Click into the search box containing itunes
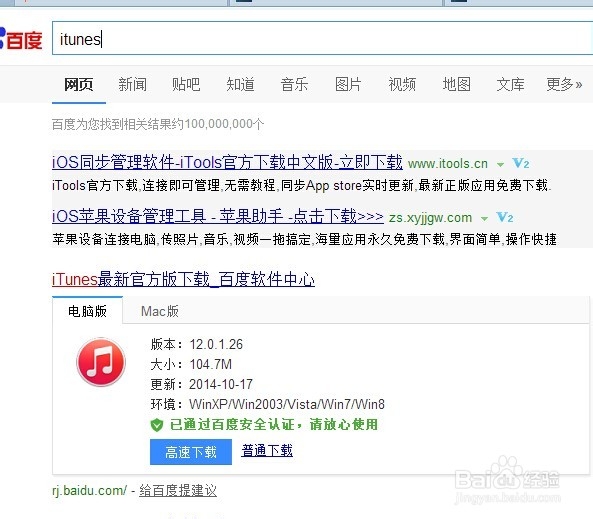The width and height of the screenshot is (593, 519). click(x=322, y=38)
